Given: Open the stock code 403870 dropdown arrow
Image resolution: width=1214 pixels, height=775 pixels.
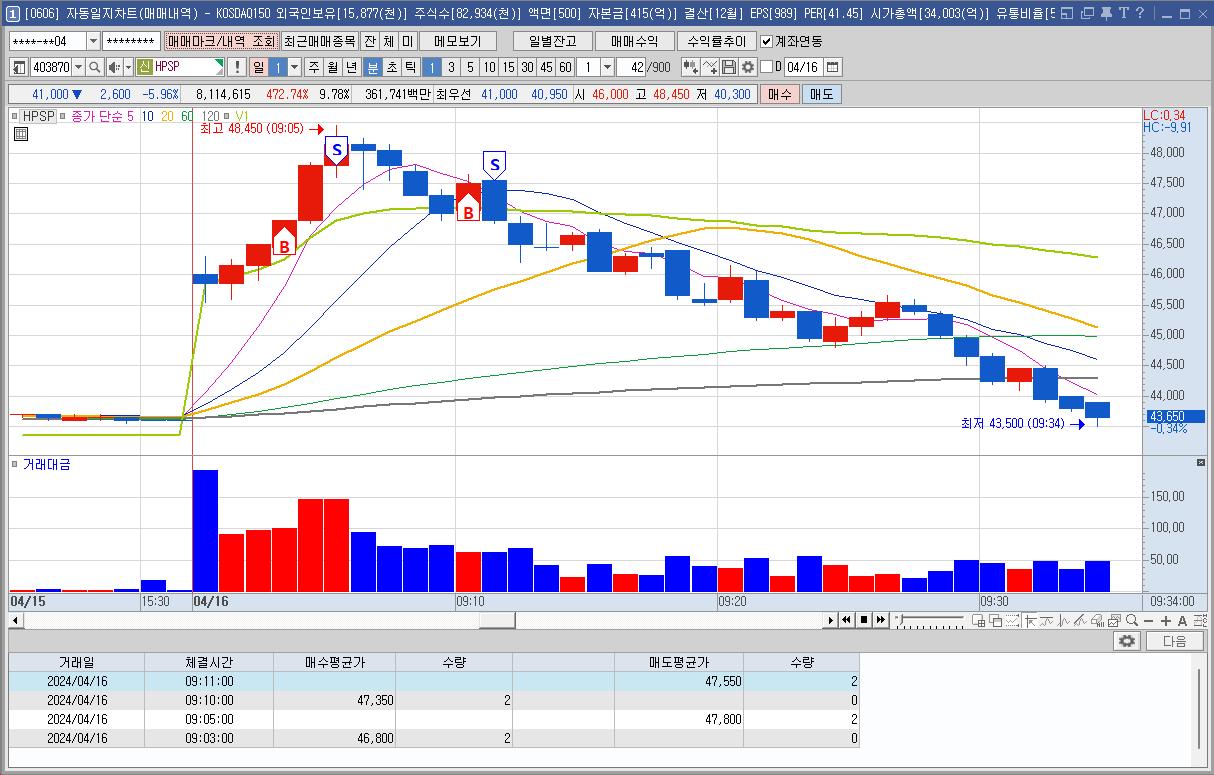Looking at the screenshot, I should [x=79, y=67].
